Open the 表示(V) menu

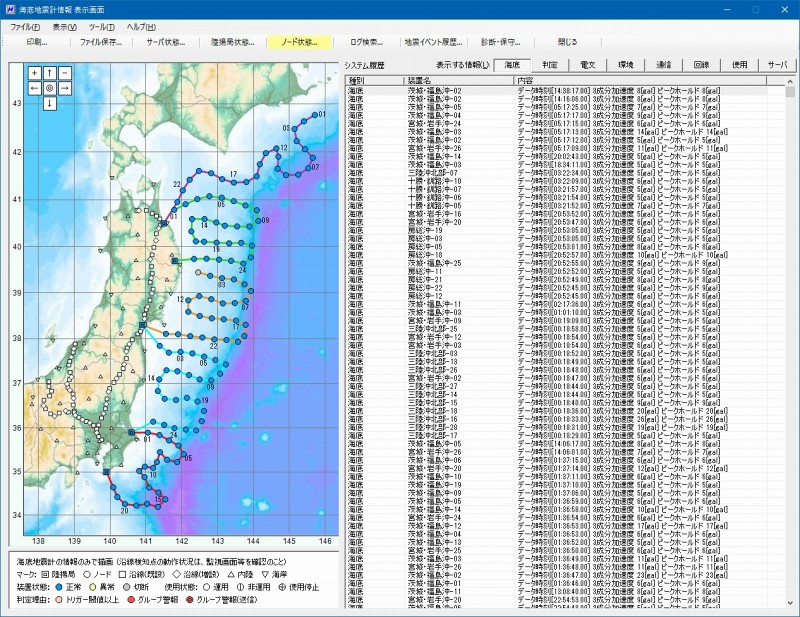coord(64,27)
